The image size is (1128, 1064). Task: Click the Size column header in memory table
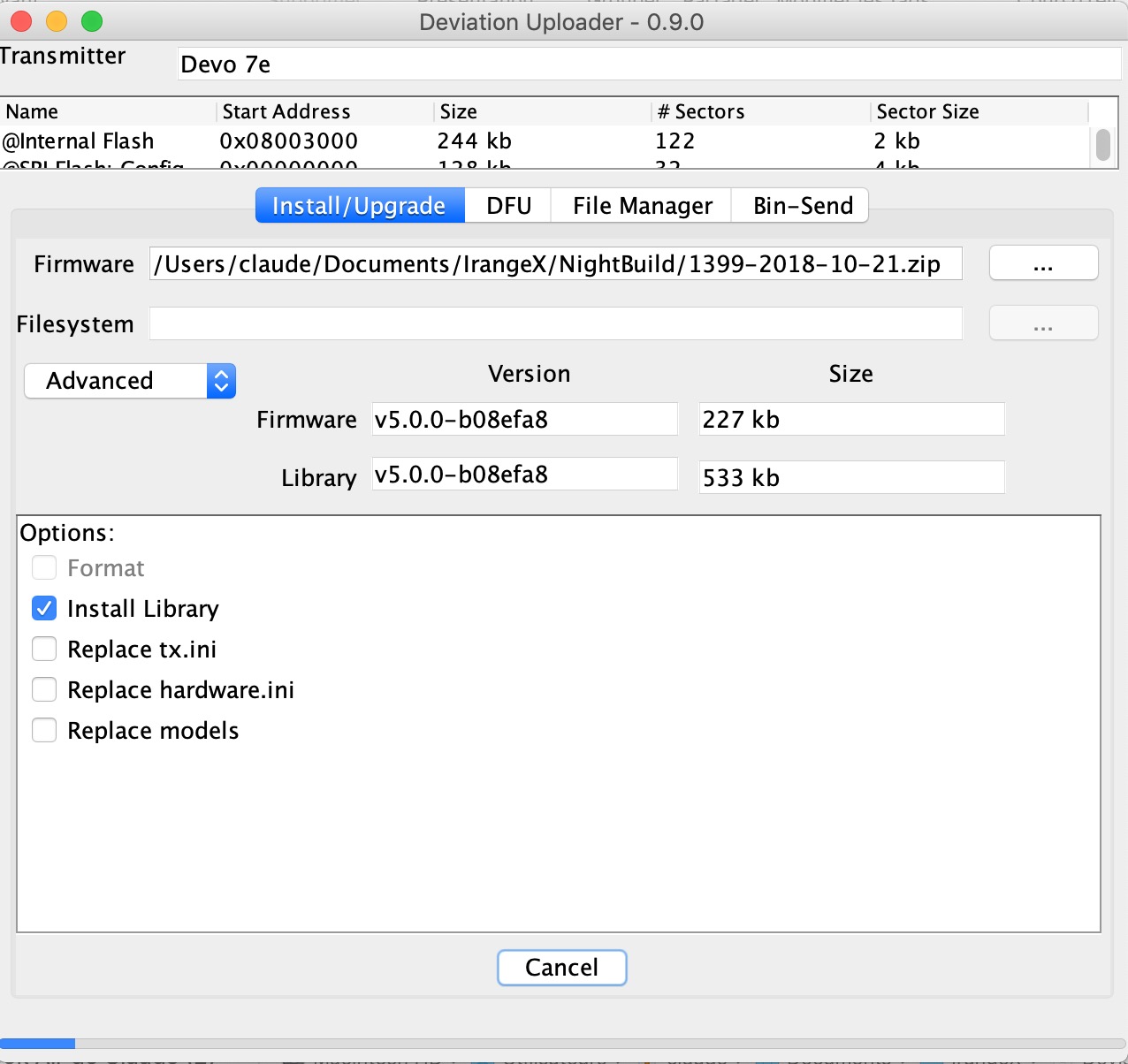(x=543, y=111)
